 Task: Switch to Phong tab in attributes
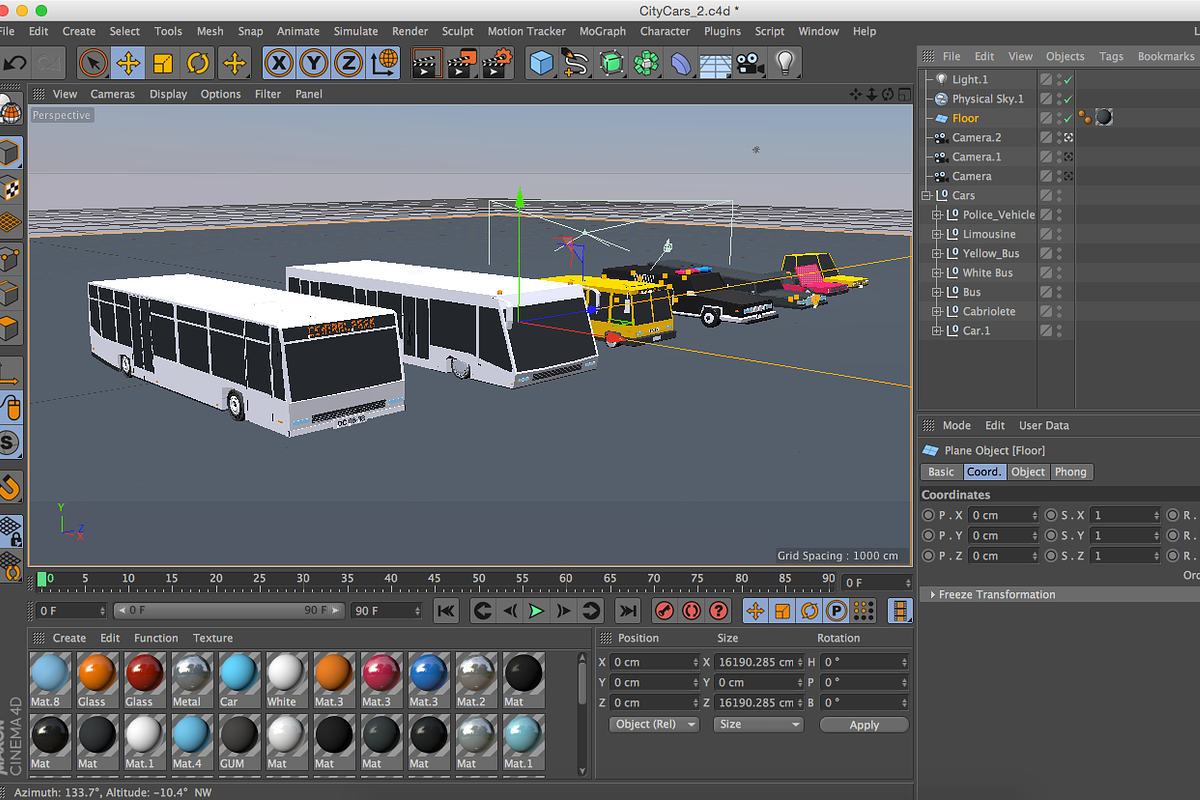tap(1070, 472)
